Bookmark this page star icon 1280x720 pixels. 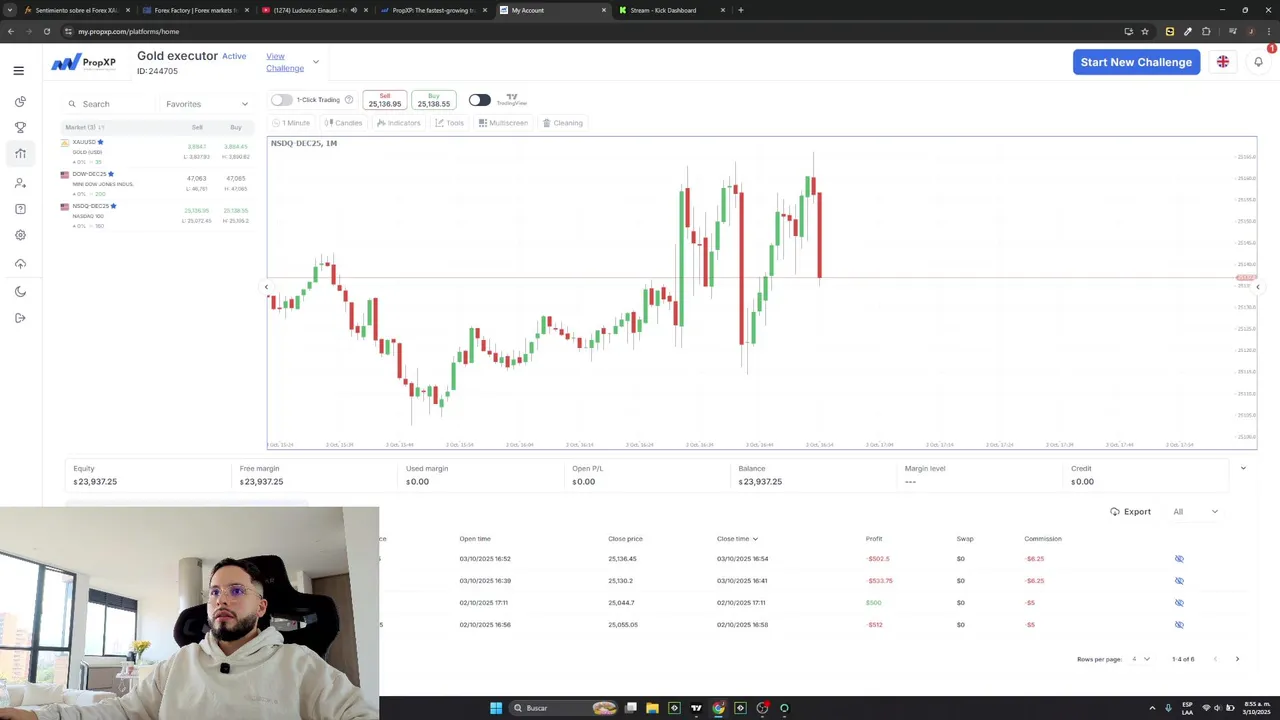(1145, 31)
